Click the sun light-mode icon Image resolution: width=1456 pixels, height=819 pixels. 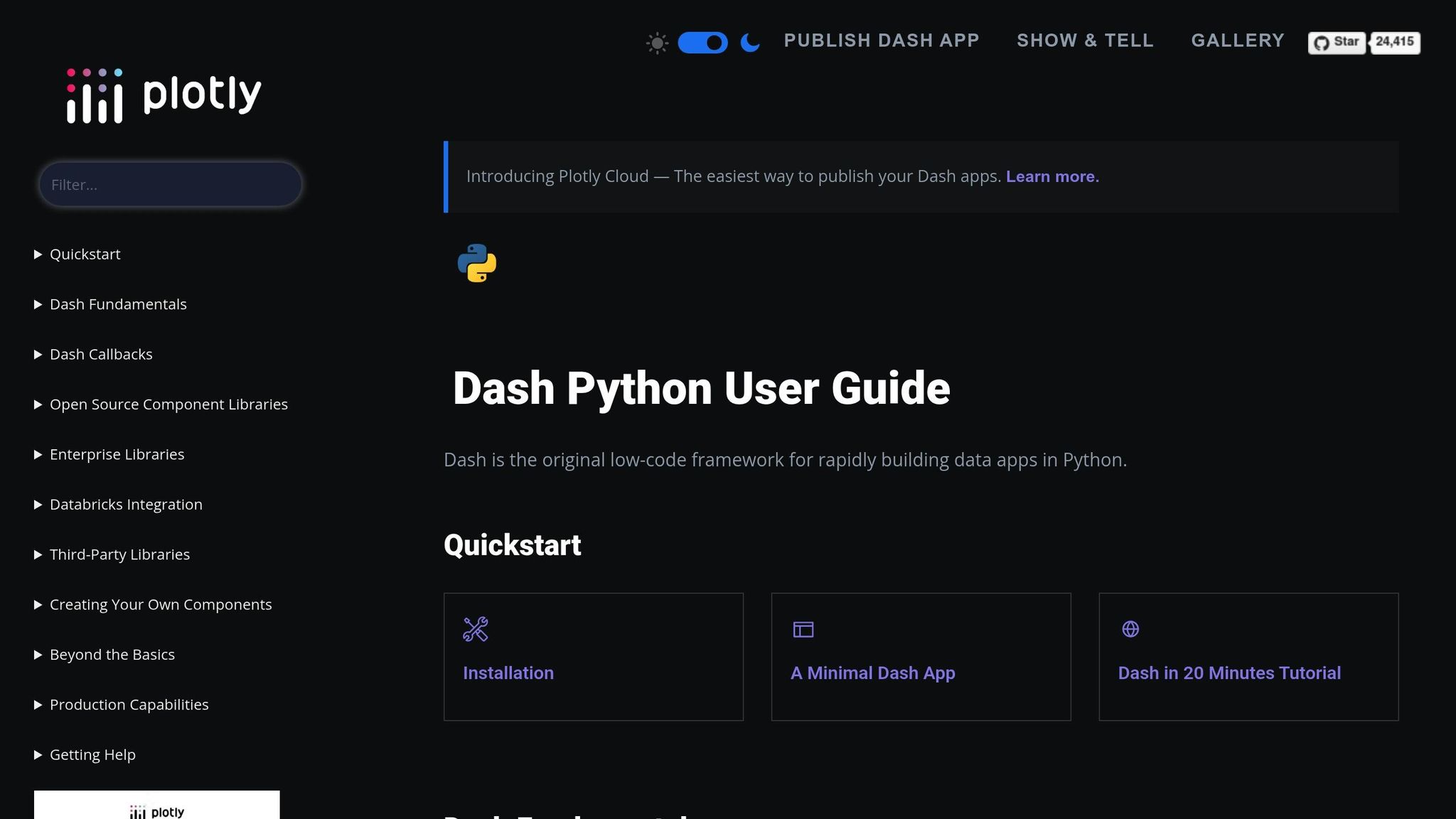tap(657, 43)
